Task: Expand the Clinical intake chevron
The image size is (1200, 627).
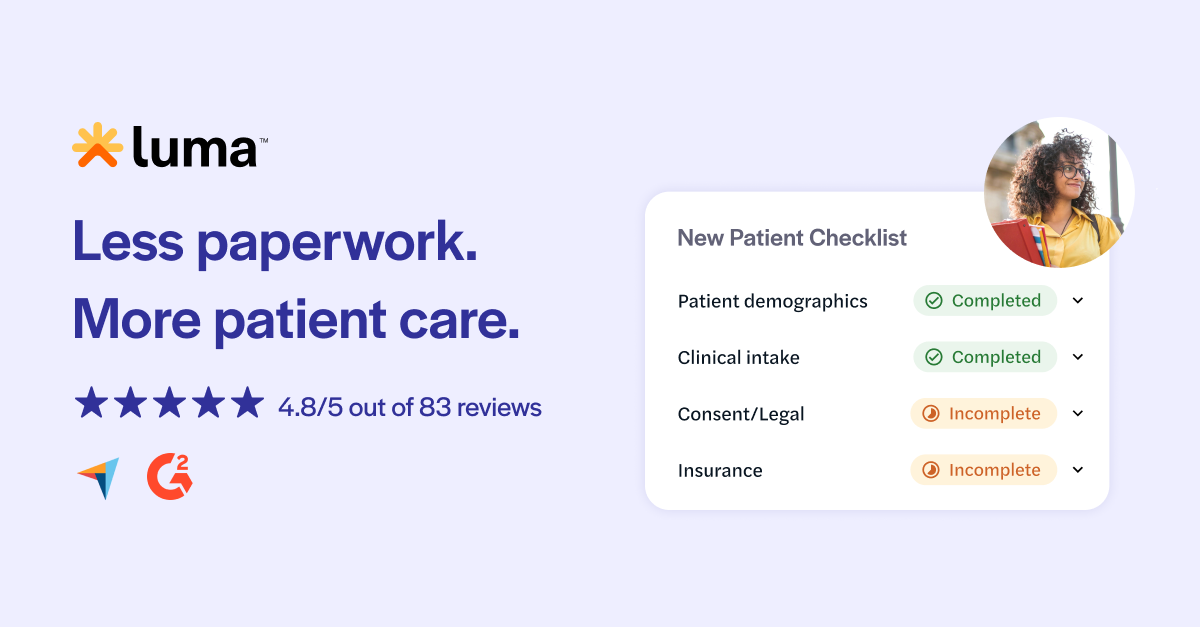Action: (x=1077, y=357)
